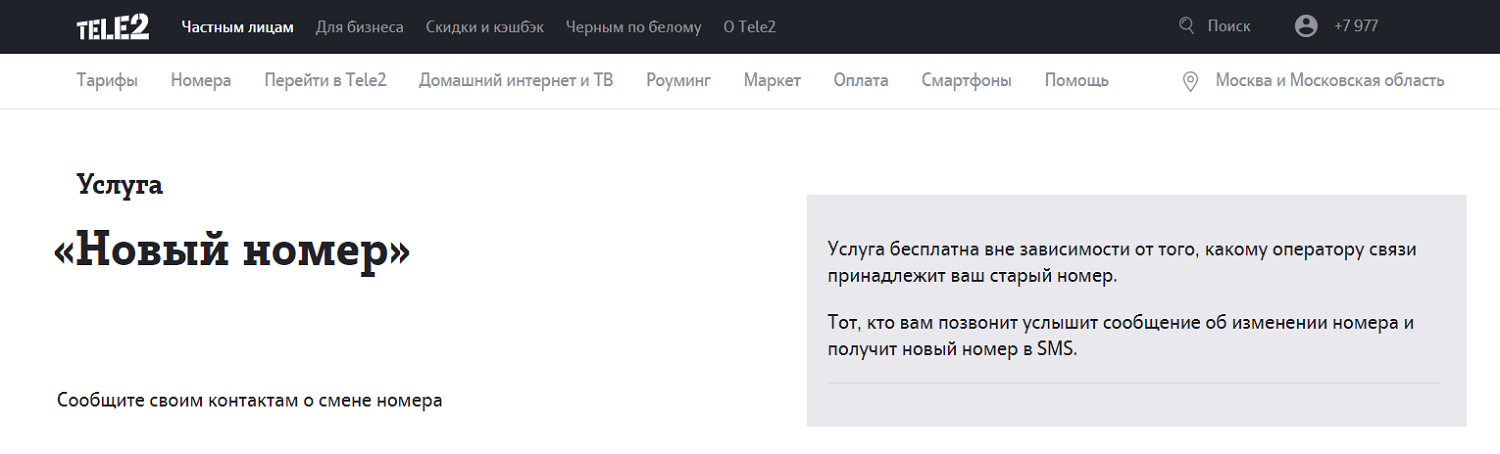Click text Сообщите своим контактам о смене номера

point(250,401)
